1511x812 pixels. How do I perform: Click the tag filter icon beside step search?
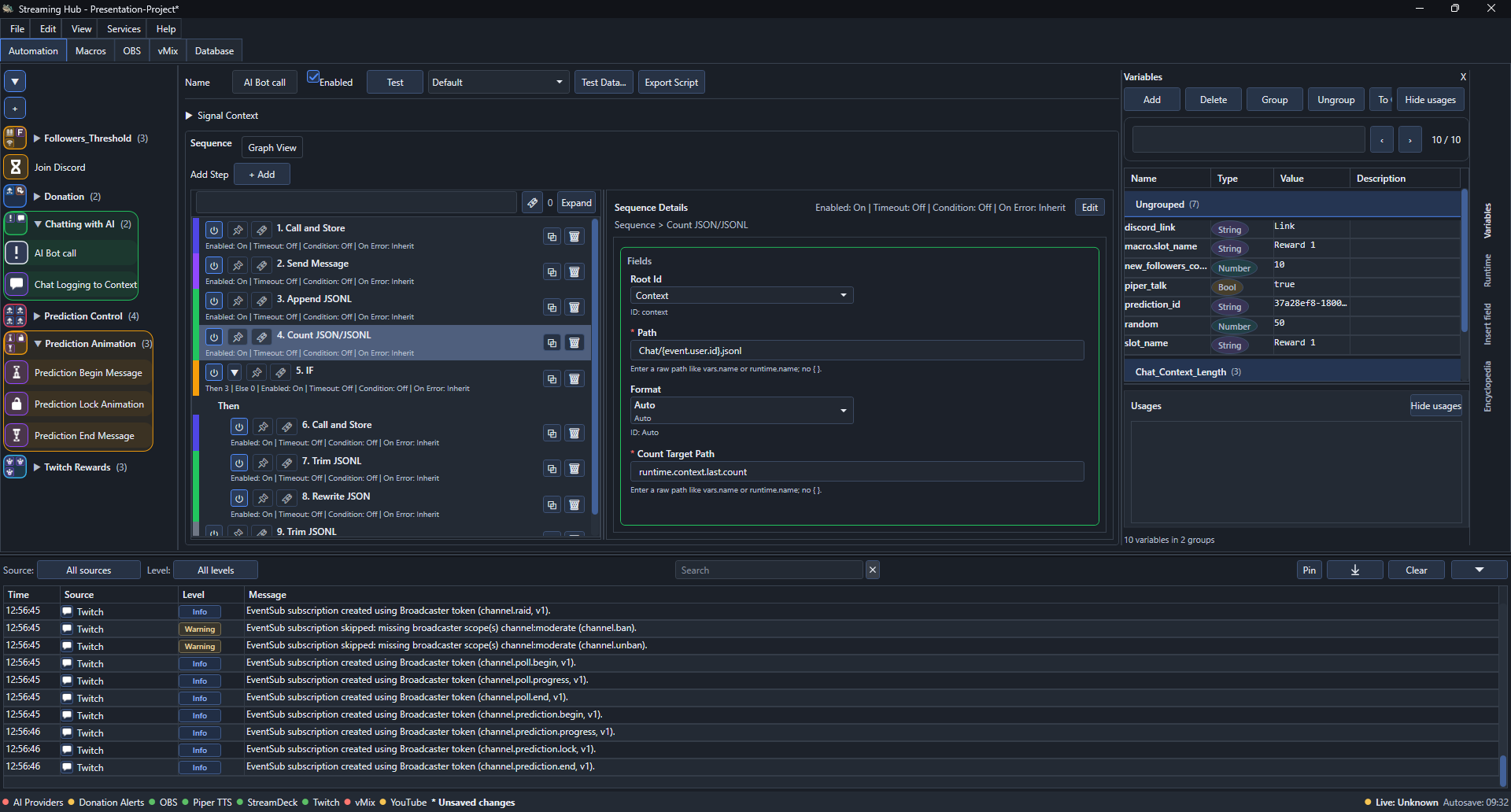tap(533, 203)
